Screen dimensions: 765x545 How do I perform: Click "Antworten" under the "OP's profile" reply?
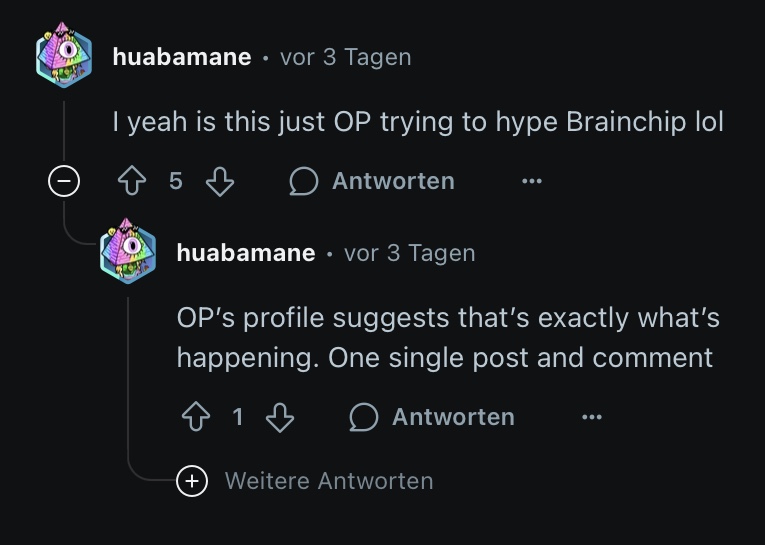coord(452,417)
